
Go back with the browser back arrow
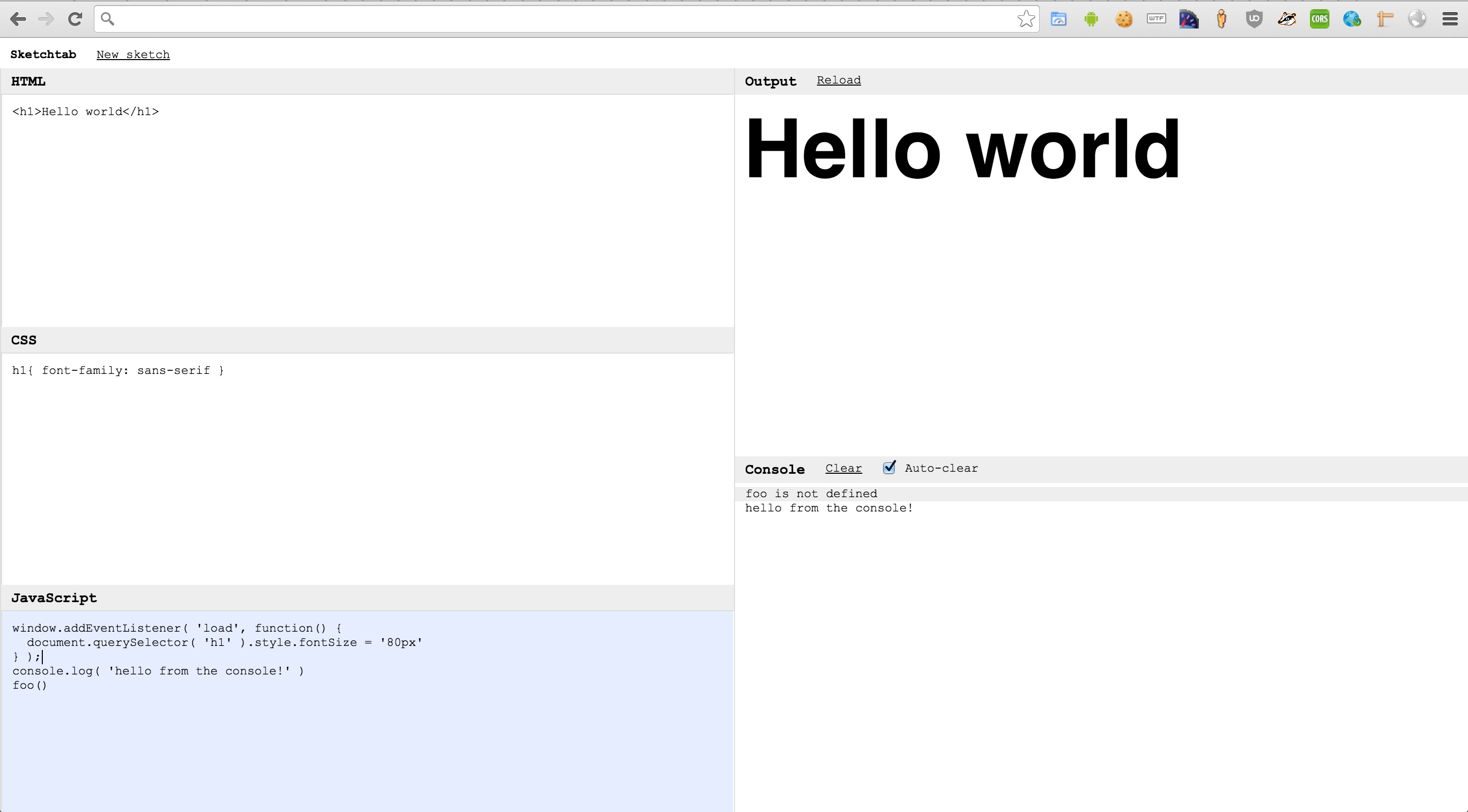(18, 19)
